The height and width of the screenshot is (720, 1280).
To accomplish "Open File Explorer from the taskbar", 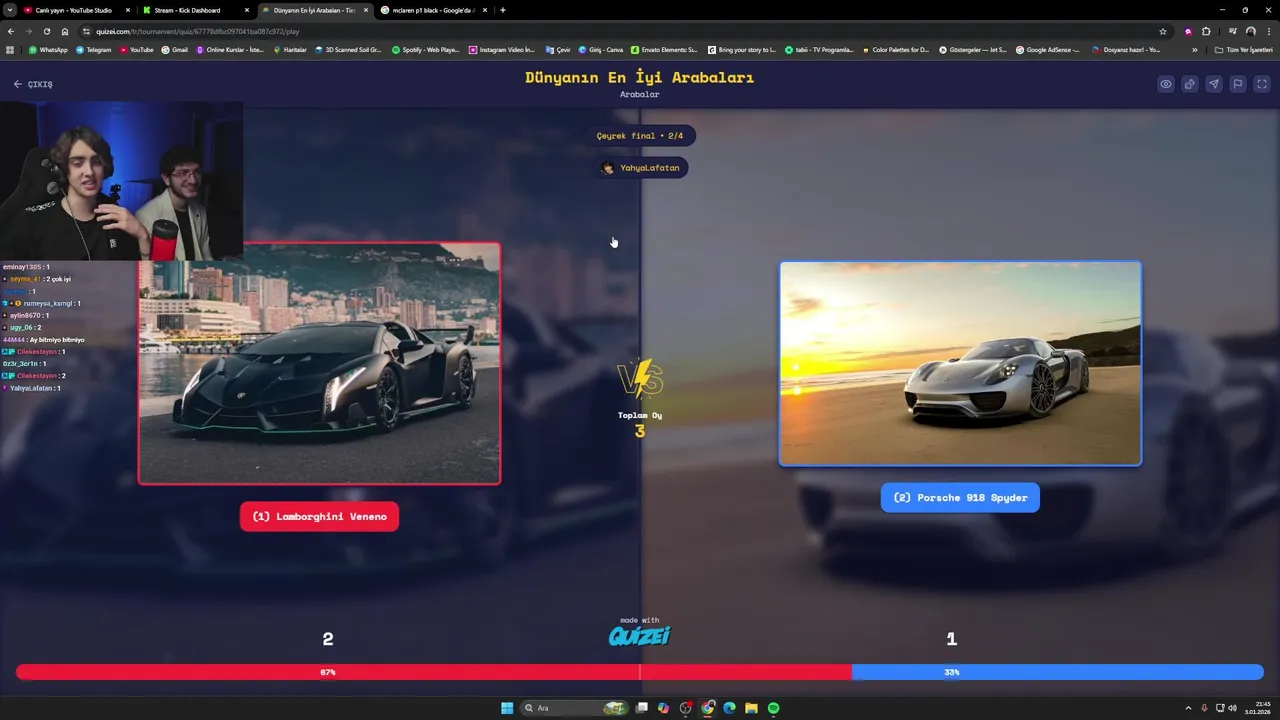I will 751,708.
